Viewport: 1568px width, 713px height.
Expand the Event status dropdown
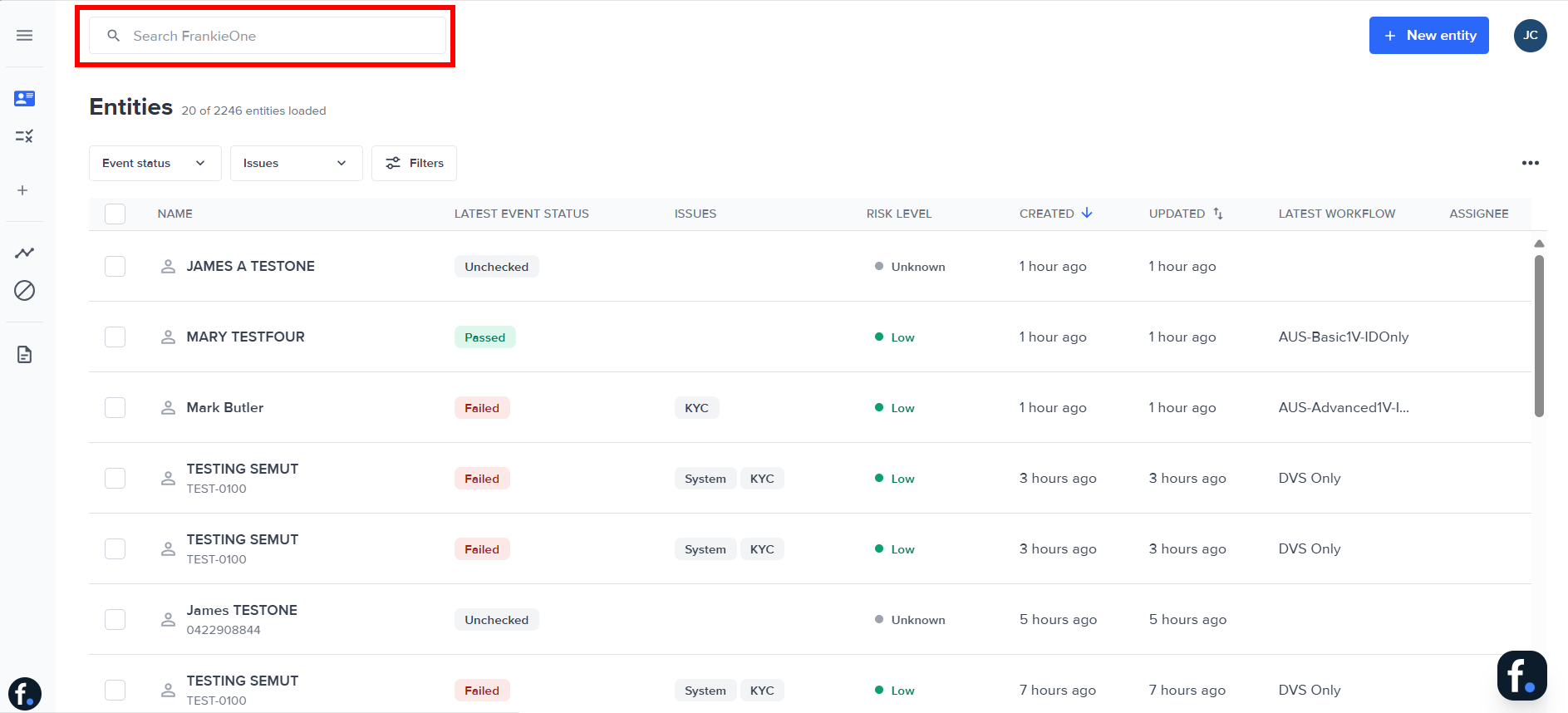coord(155,163)
